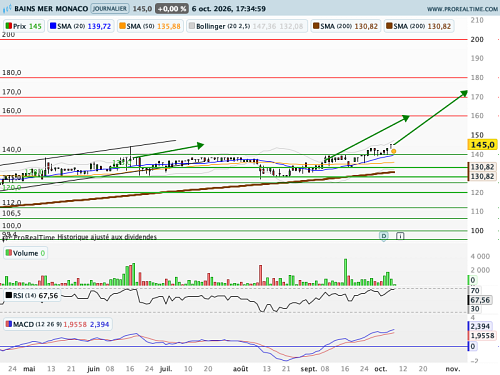Click the 145,0 price in header
The image size is (500, 375).
[x=142, y=9]
